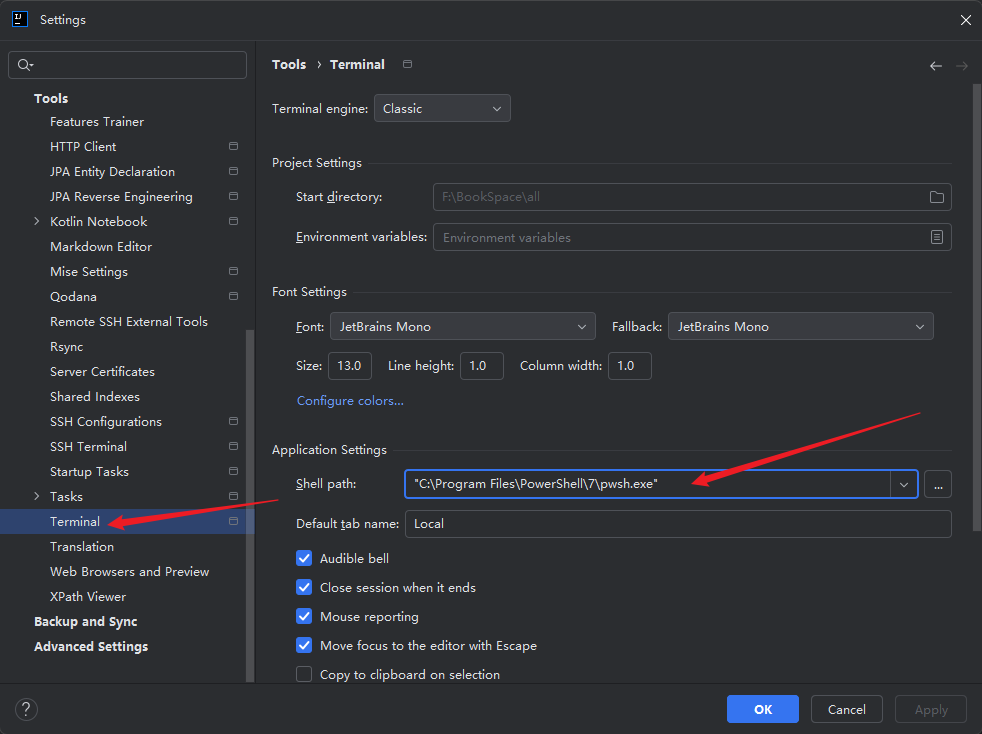Open the Terminal engine dropdown
The width and height of the screenshot is (982, 734).
442,108
